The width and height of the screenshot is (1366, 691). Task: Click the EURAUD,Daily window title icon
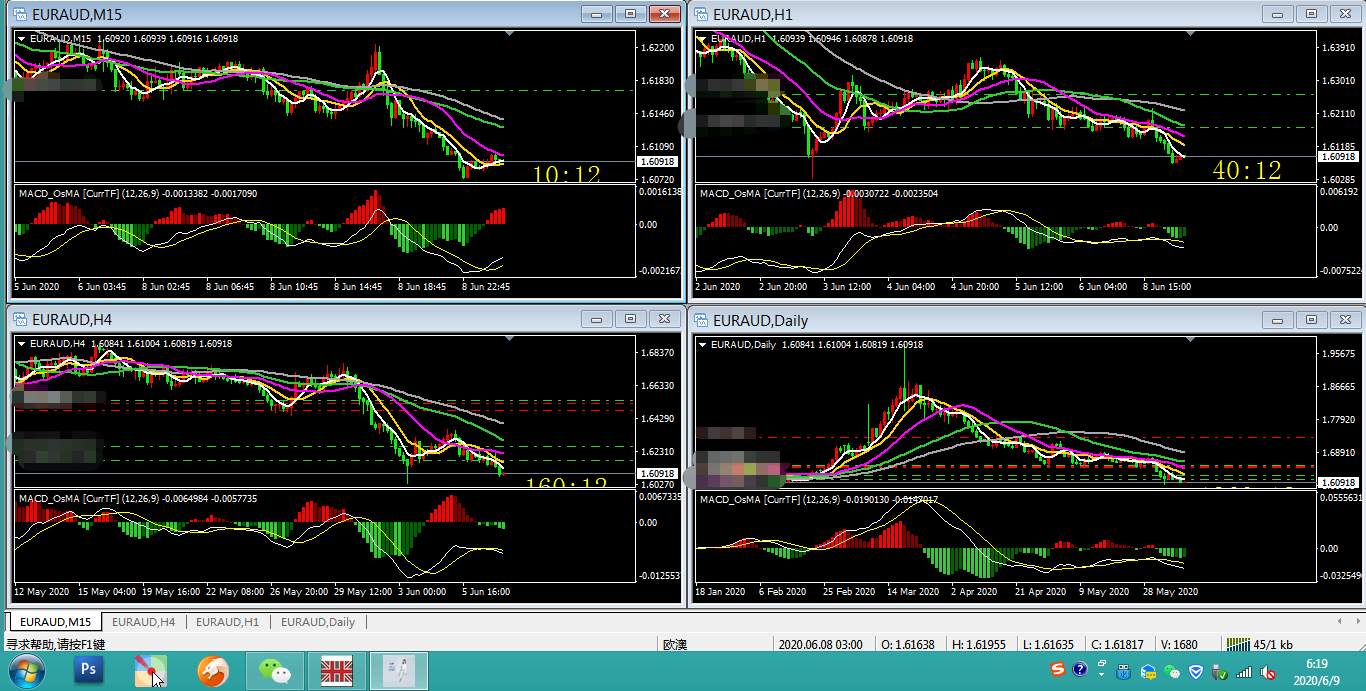click(701, 320)
